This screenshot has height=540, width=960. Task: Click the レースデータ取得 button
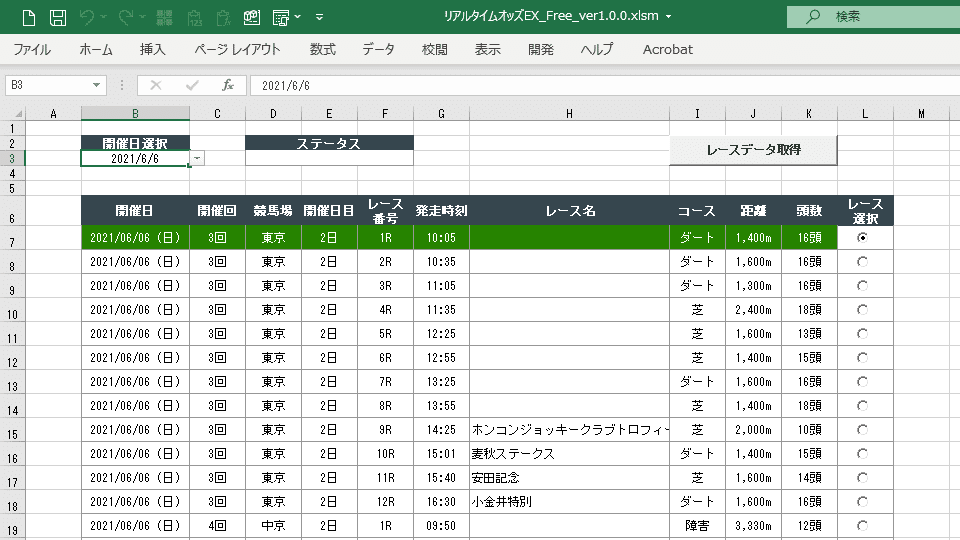pyautogui.click(x=753, y=150)
